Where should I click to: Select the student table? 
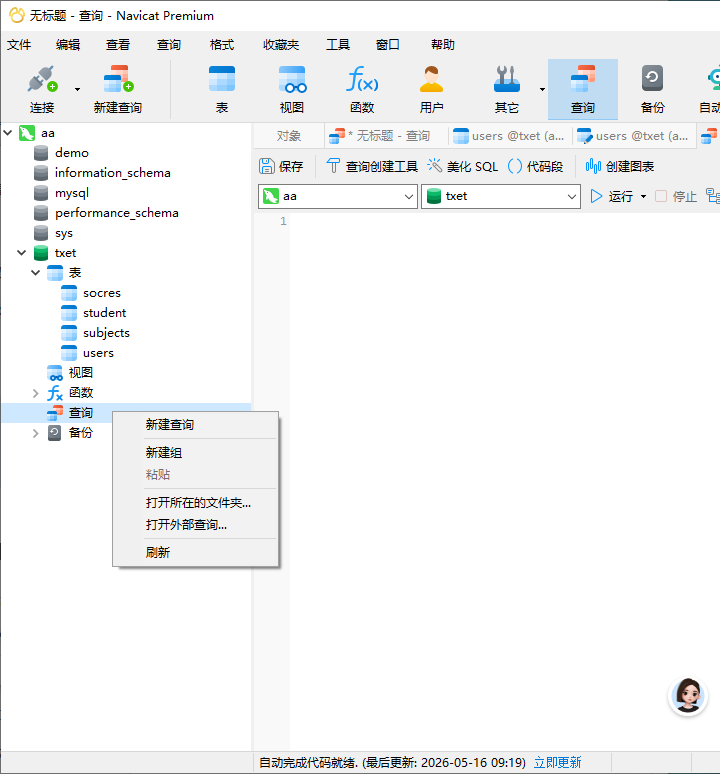coord(104,313)
